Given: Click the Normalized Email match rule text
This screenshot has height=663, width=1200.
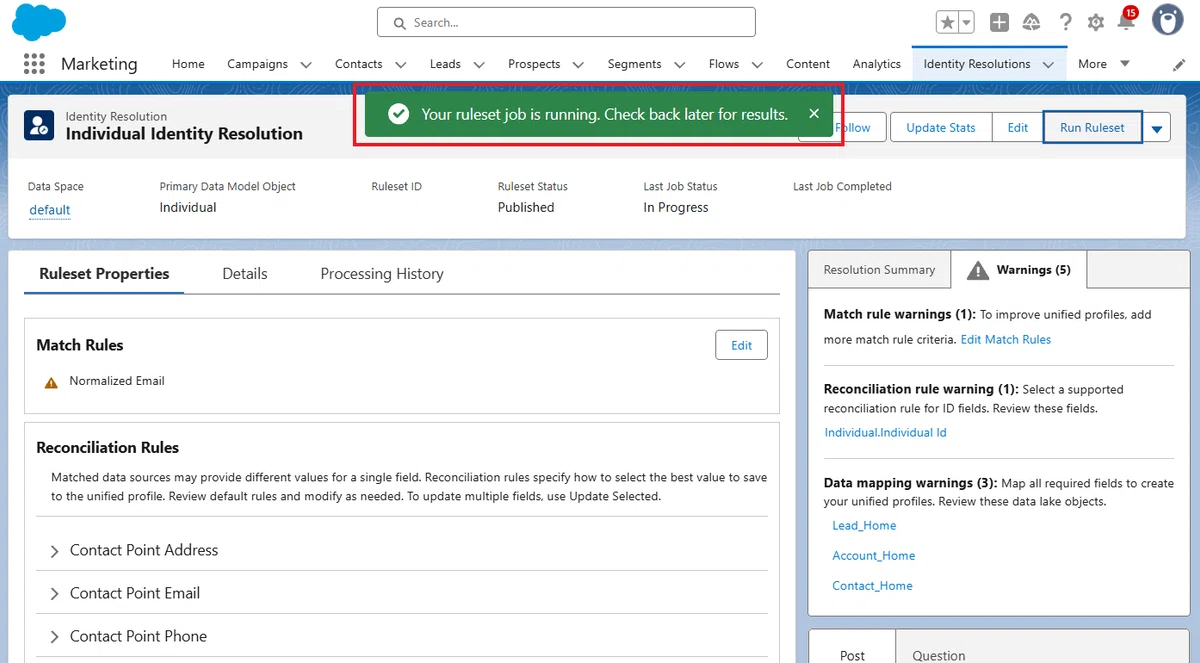Looking at the screenshot, I should click(x=117, y=381).
